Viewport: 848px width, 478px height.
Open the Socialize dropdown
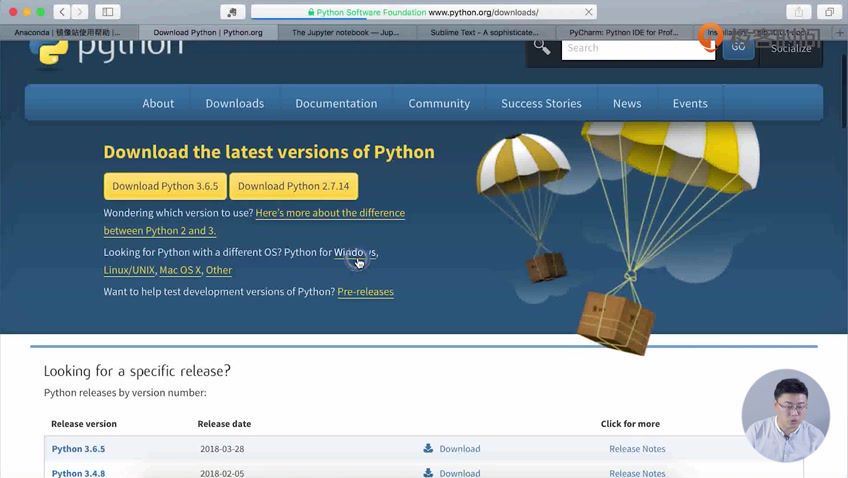[791, 49]
